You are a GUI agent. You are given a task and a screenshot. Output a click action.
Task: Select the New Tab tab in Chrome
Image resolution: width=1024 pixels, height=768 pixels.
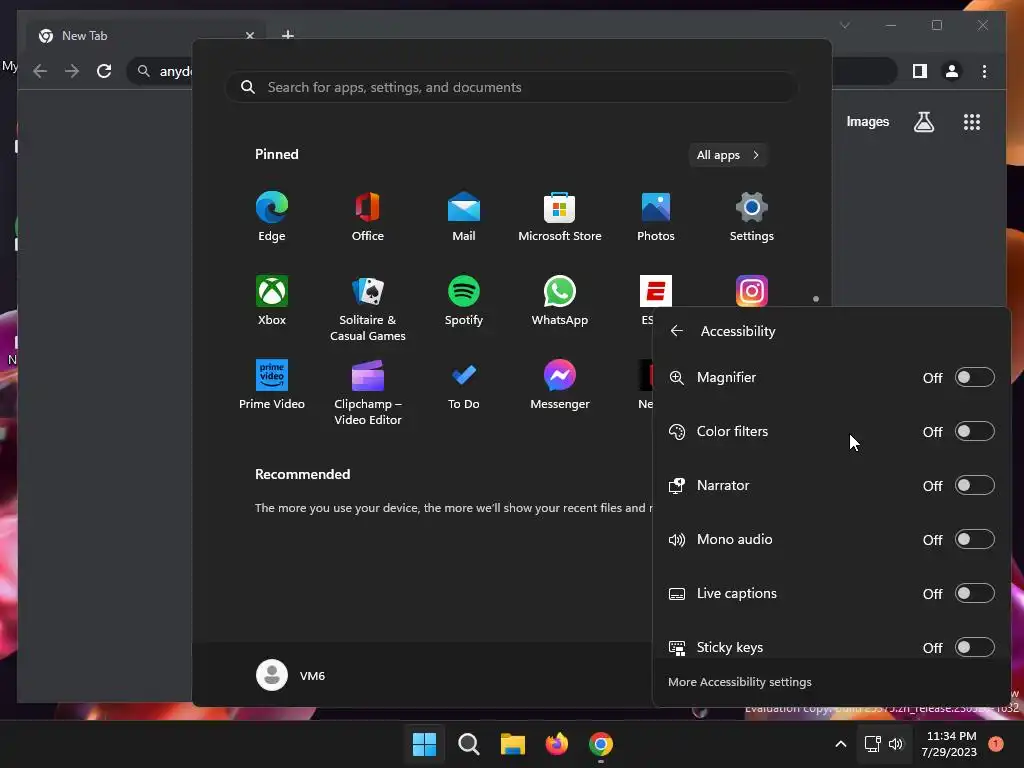[146, 36]
